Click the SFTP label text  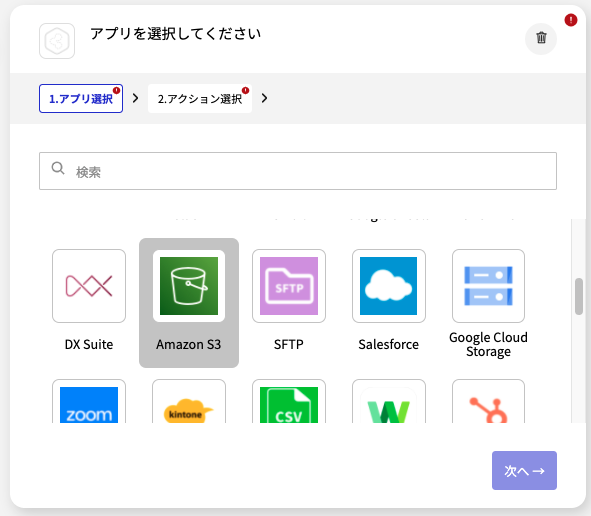tap(289, 345)
